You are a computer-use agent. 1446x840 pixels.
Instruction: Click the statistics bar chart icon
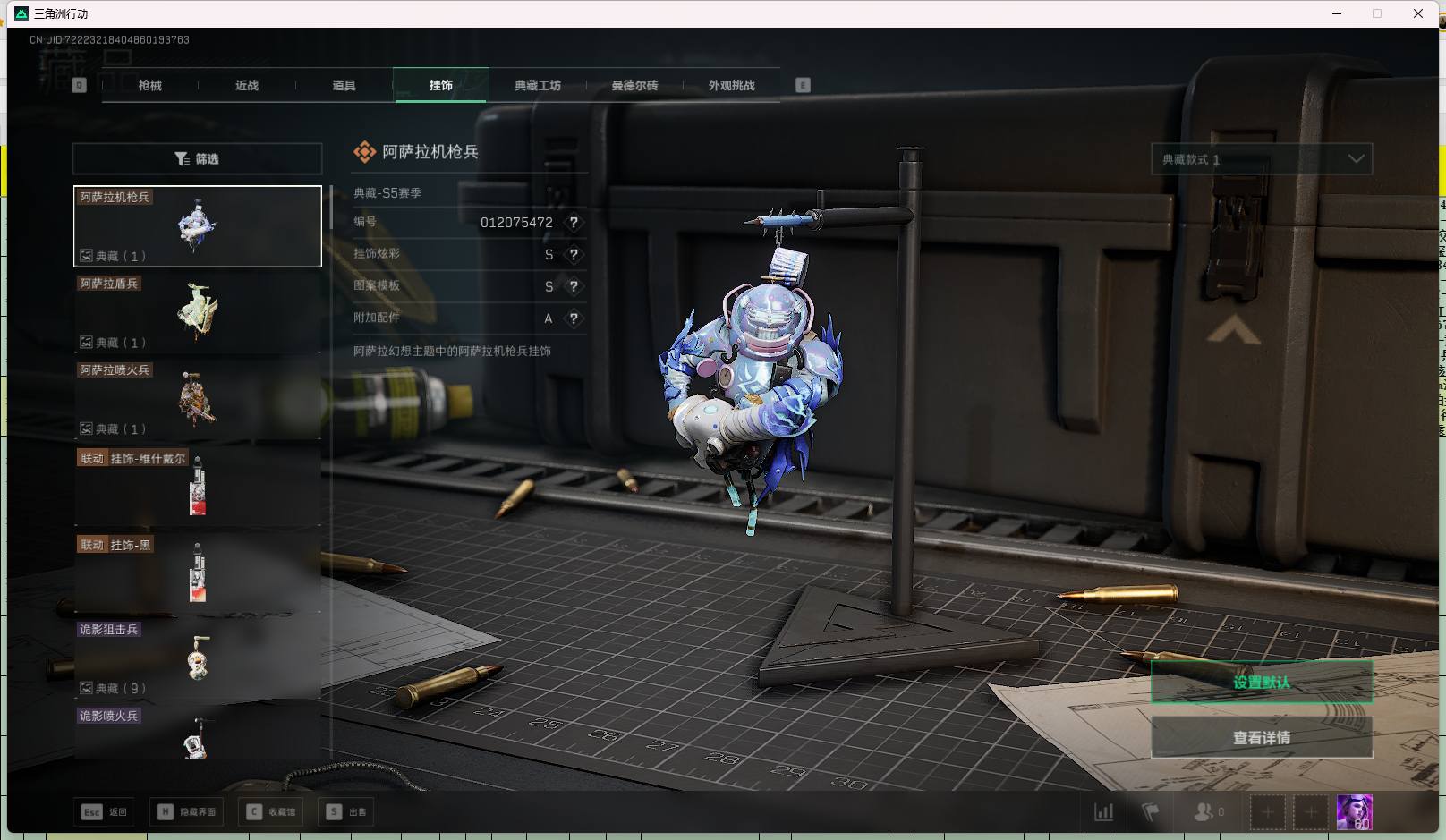tap(1104, 812)
